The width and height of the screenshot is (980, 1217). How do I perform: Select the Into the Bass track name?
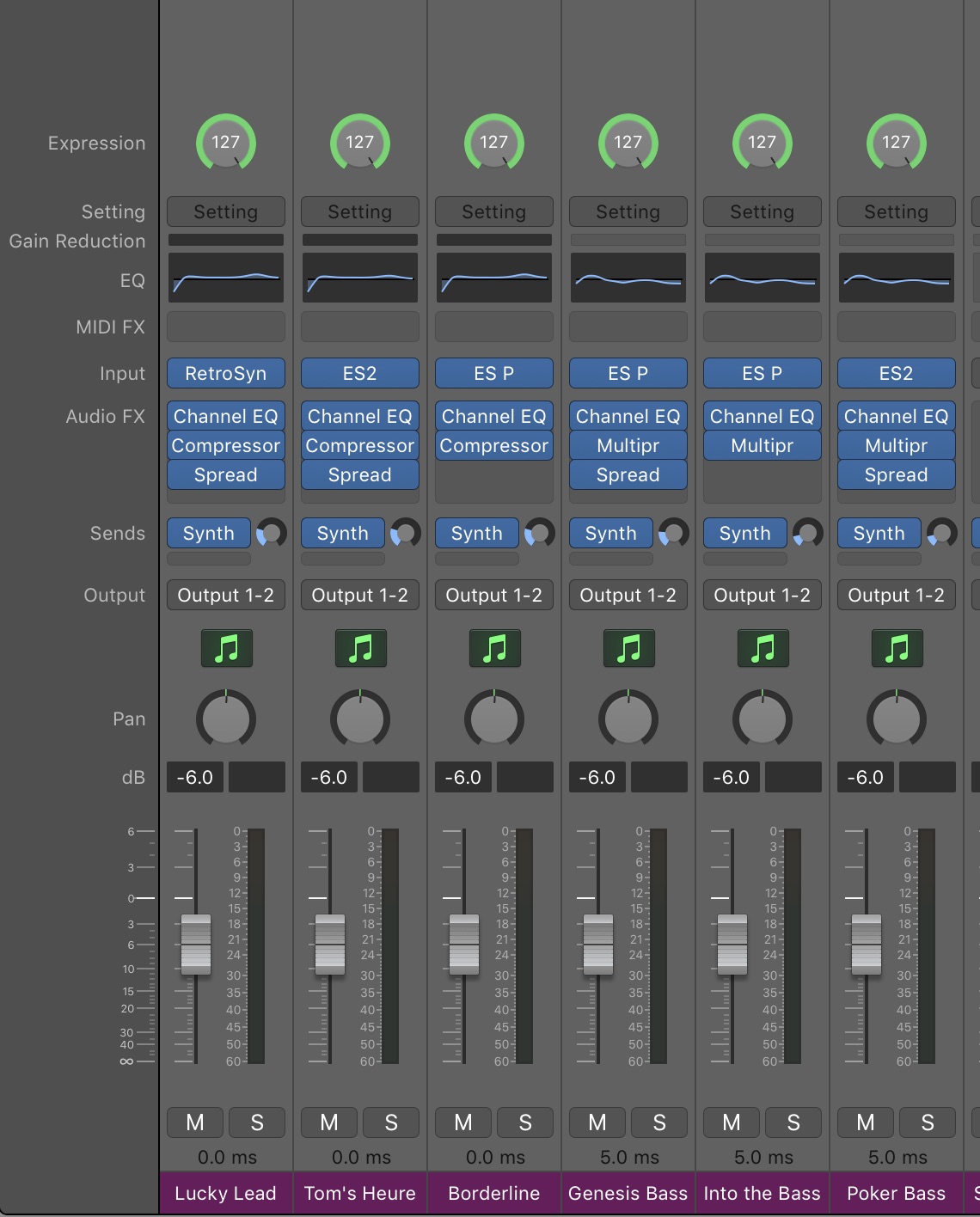pos(763,1193)
